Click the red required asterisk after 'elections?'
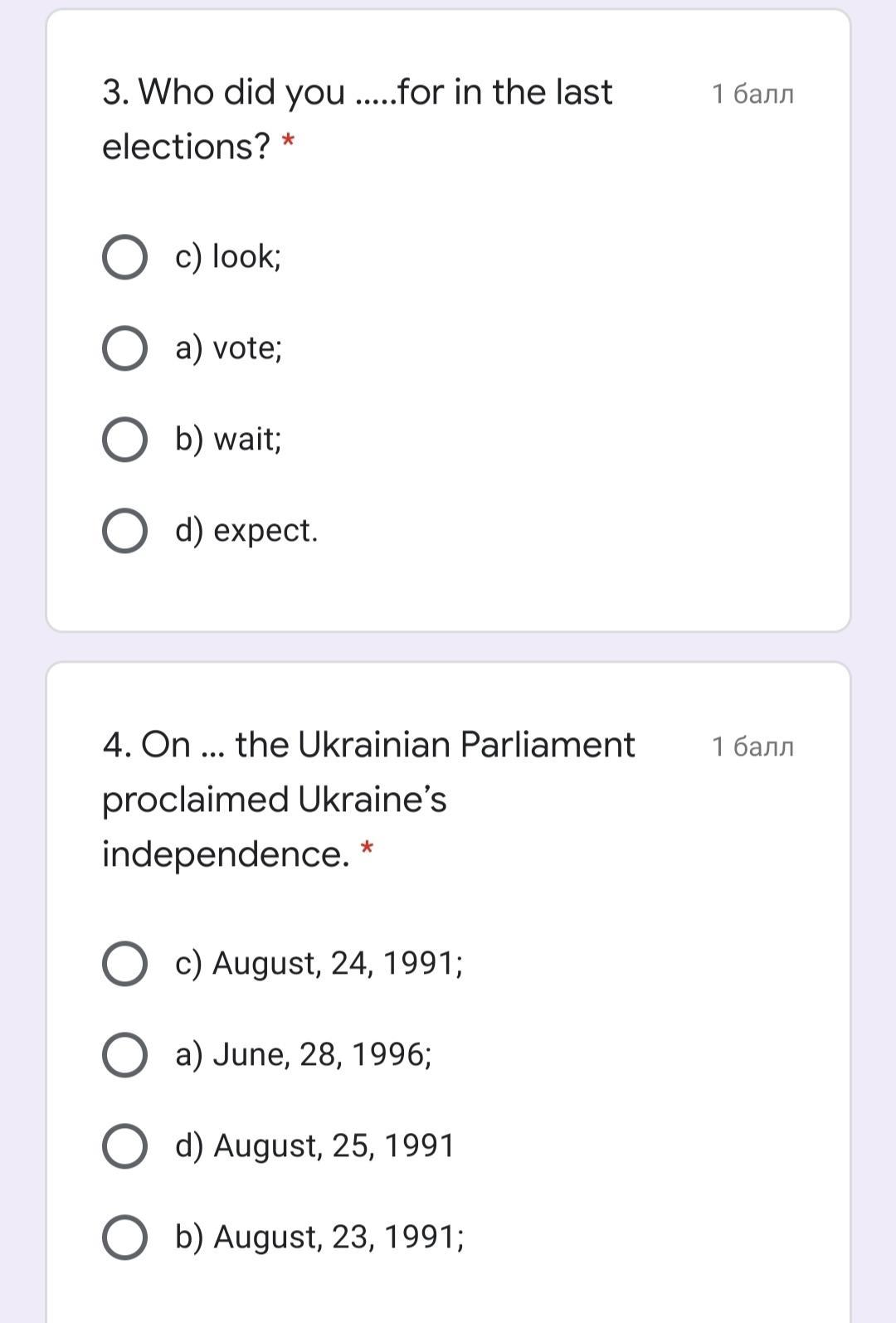Viewport: 896px width, 1323px height. coord(288,141)
